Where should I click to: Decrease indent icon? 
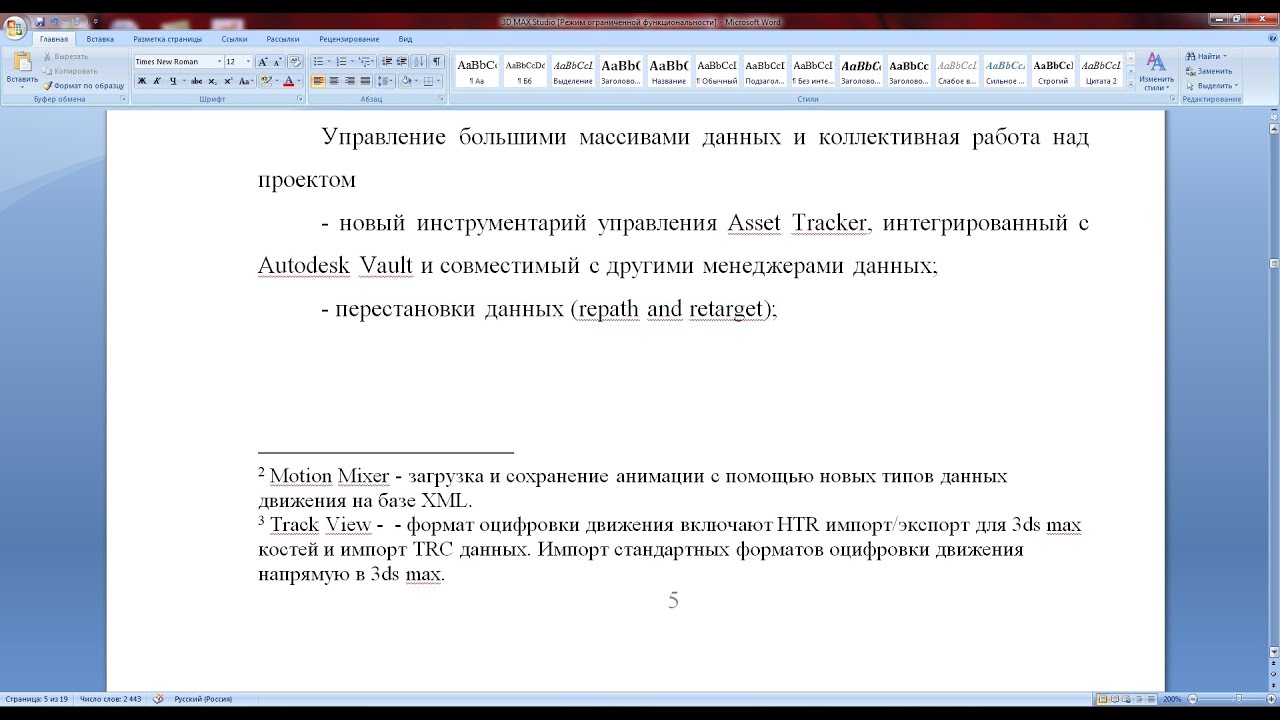pos(385,62)
